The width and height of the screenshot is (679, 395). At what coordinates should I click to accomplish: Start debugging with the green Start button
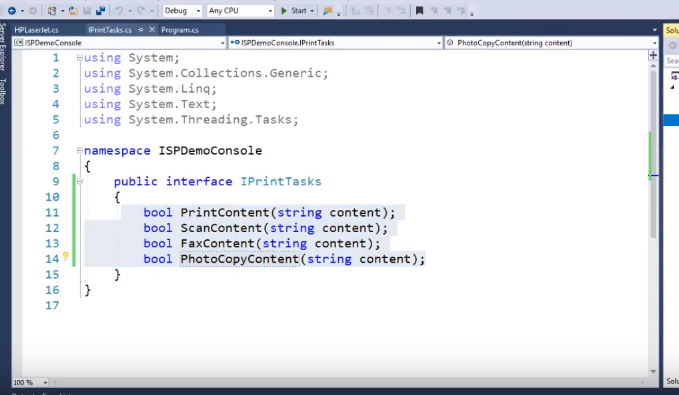pyautogui.click(x=293, y=10)
